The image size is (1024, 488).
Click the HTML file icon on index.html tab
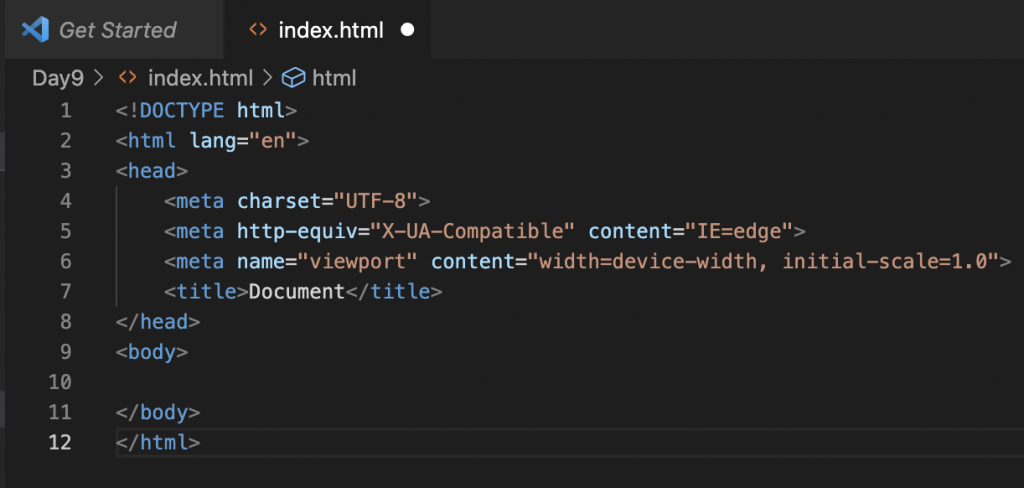click(259, 30)
